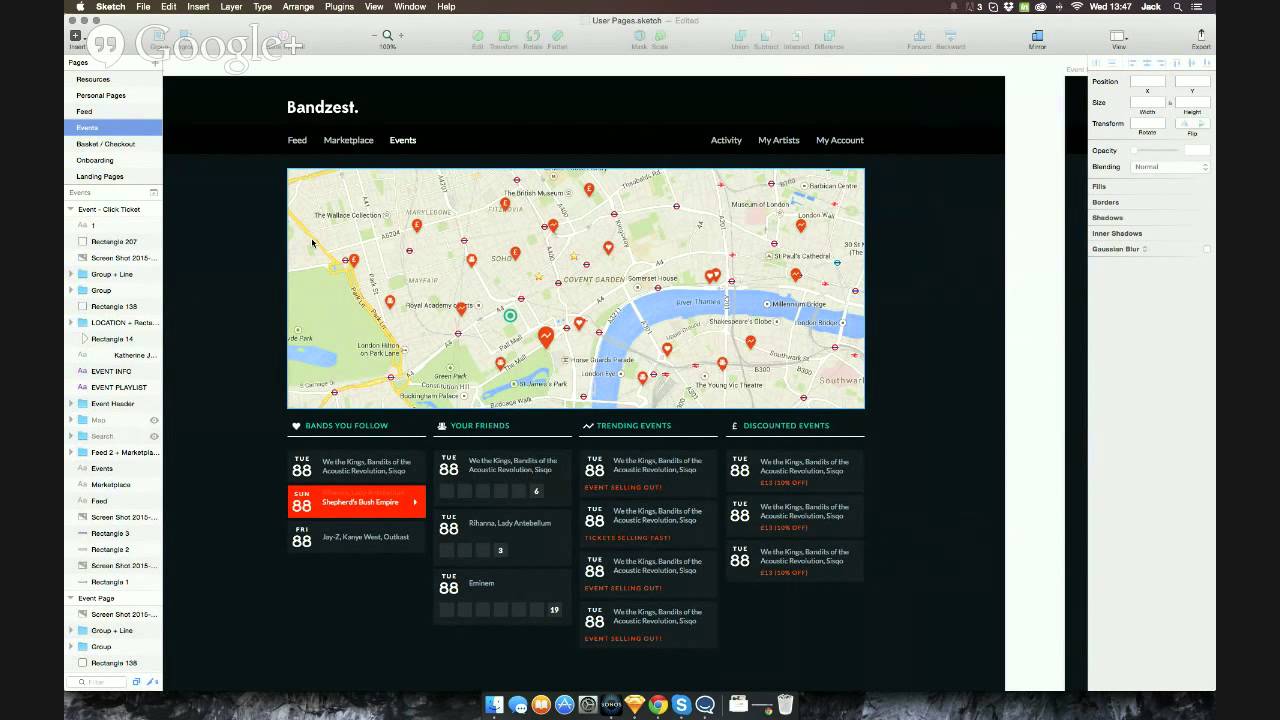Open the Window menu

point(410,7)
